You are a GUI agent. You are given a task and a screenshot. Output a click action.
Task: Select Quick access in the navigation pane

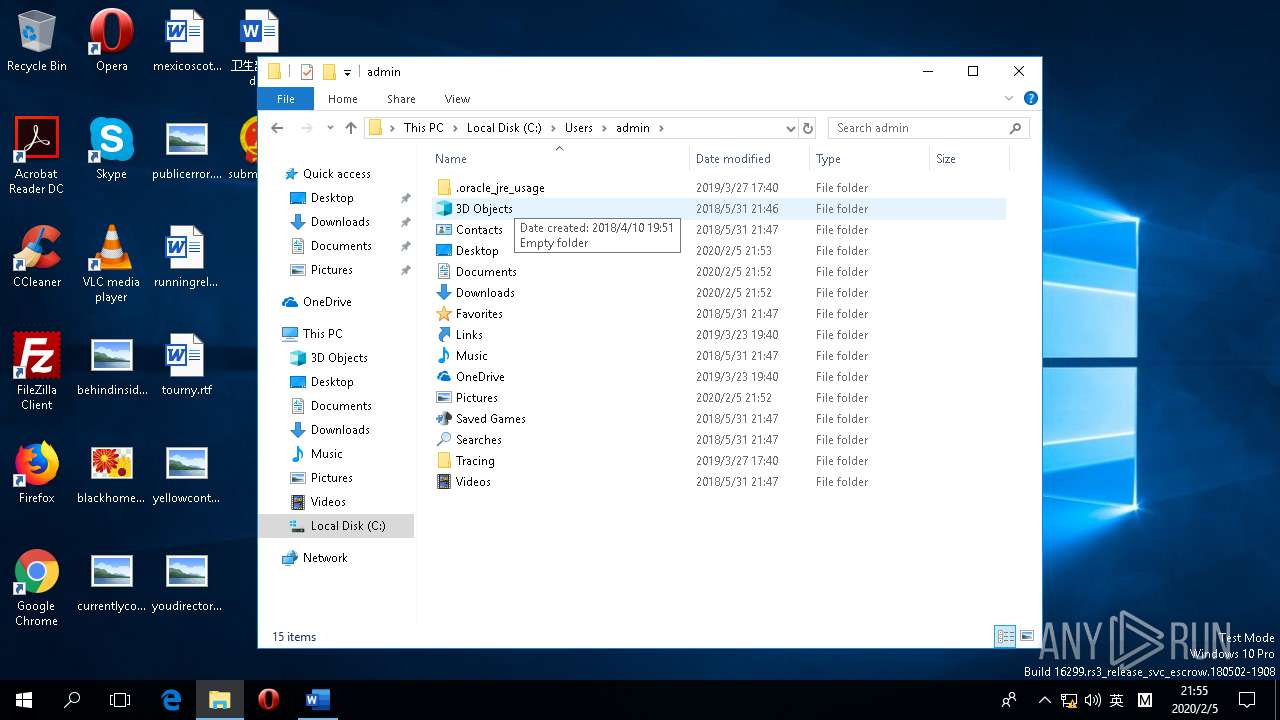click(336, 174)
